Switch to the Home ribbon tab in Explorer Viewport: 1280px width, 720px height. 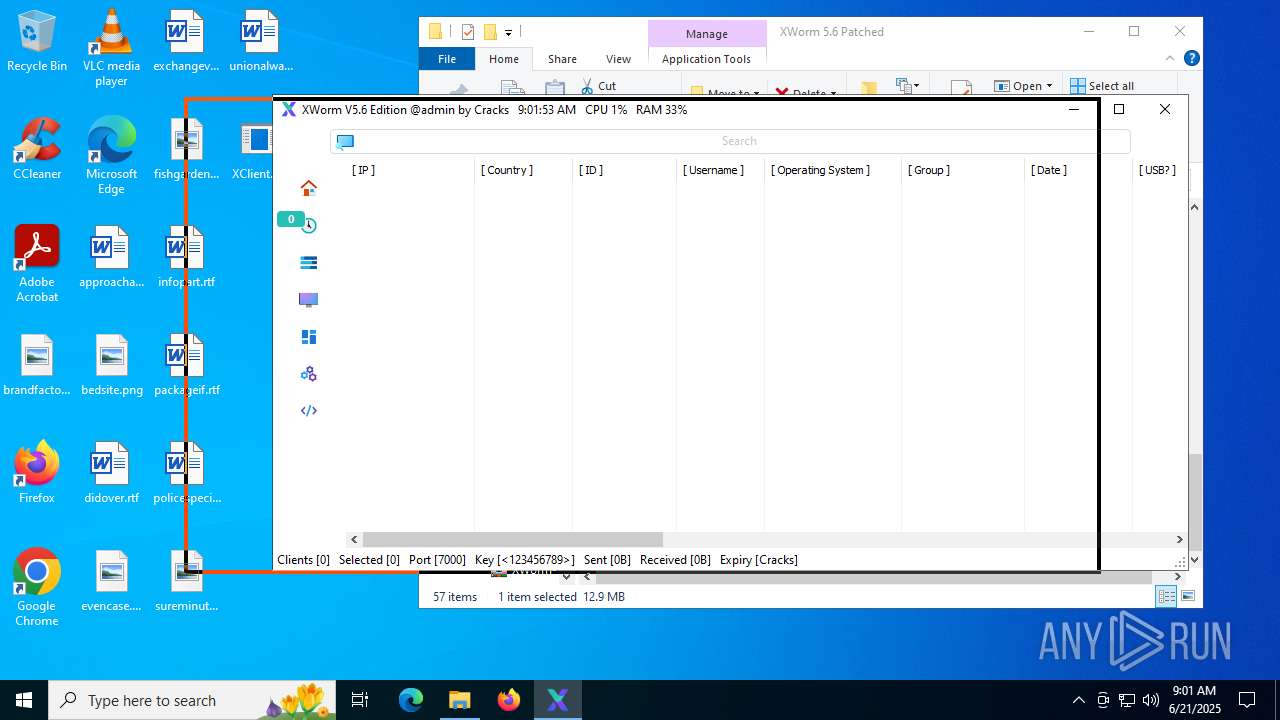pos(504,59)
